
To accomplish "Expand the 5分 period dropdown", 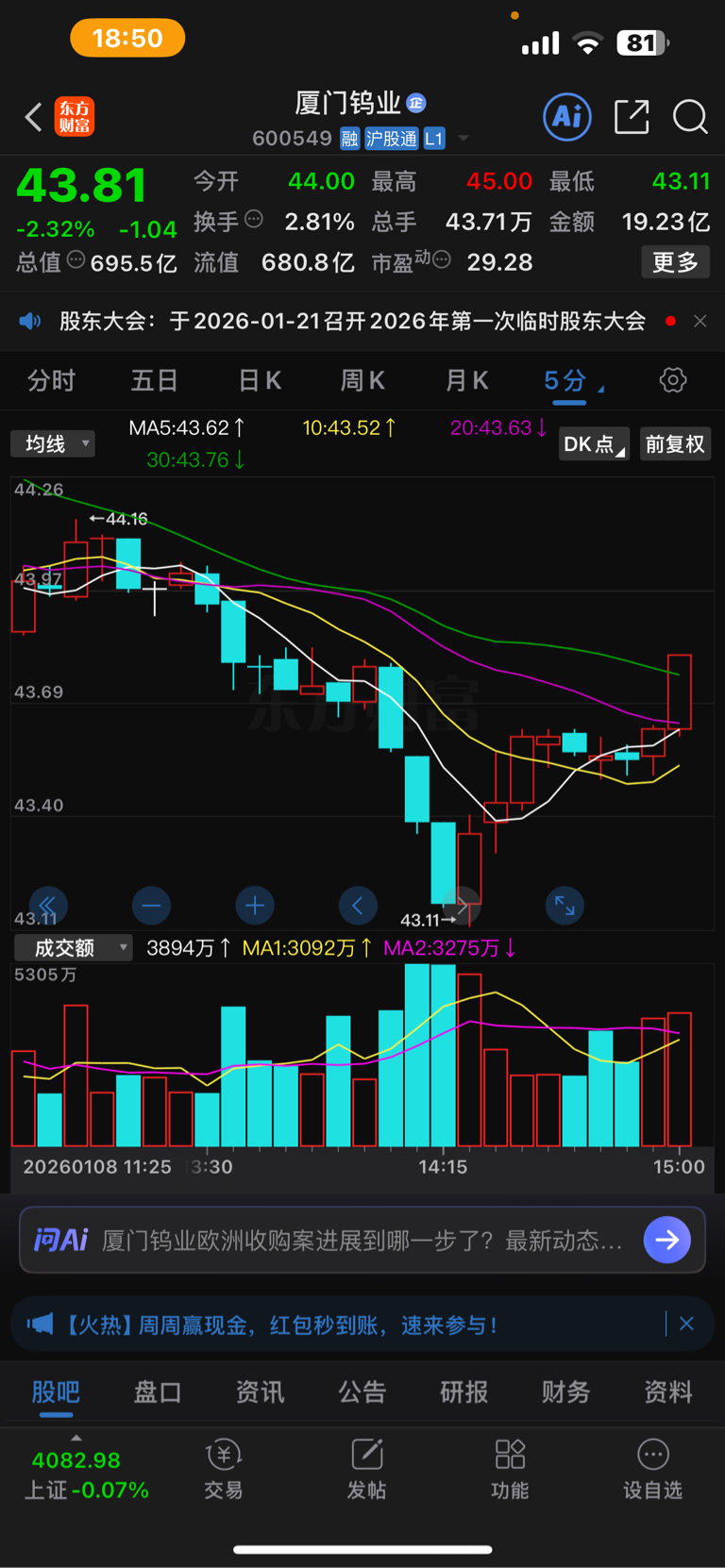I will pyautogui.click(x=574, y=381).
